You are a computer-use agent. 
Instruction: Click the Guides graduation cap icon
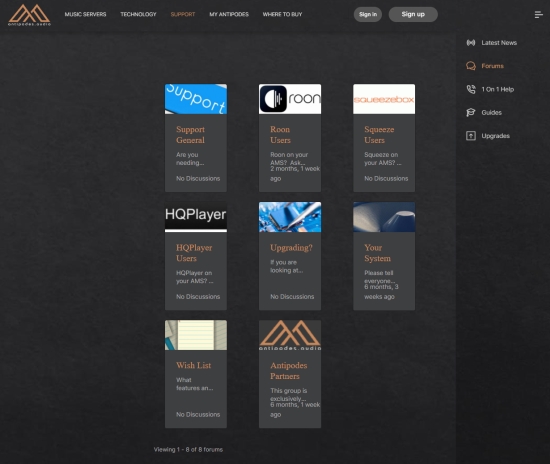click(471, 112)
